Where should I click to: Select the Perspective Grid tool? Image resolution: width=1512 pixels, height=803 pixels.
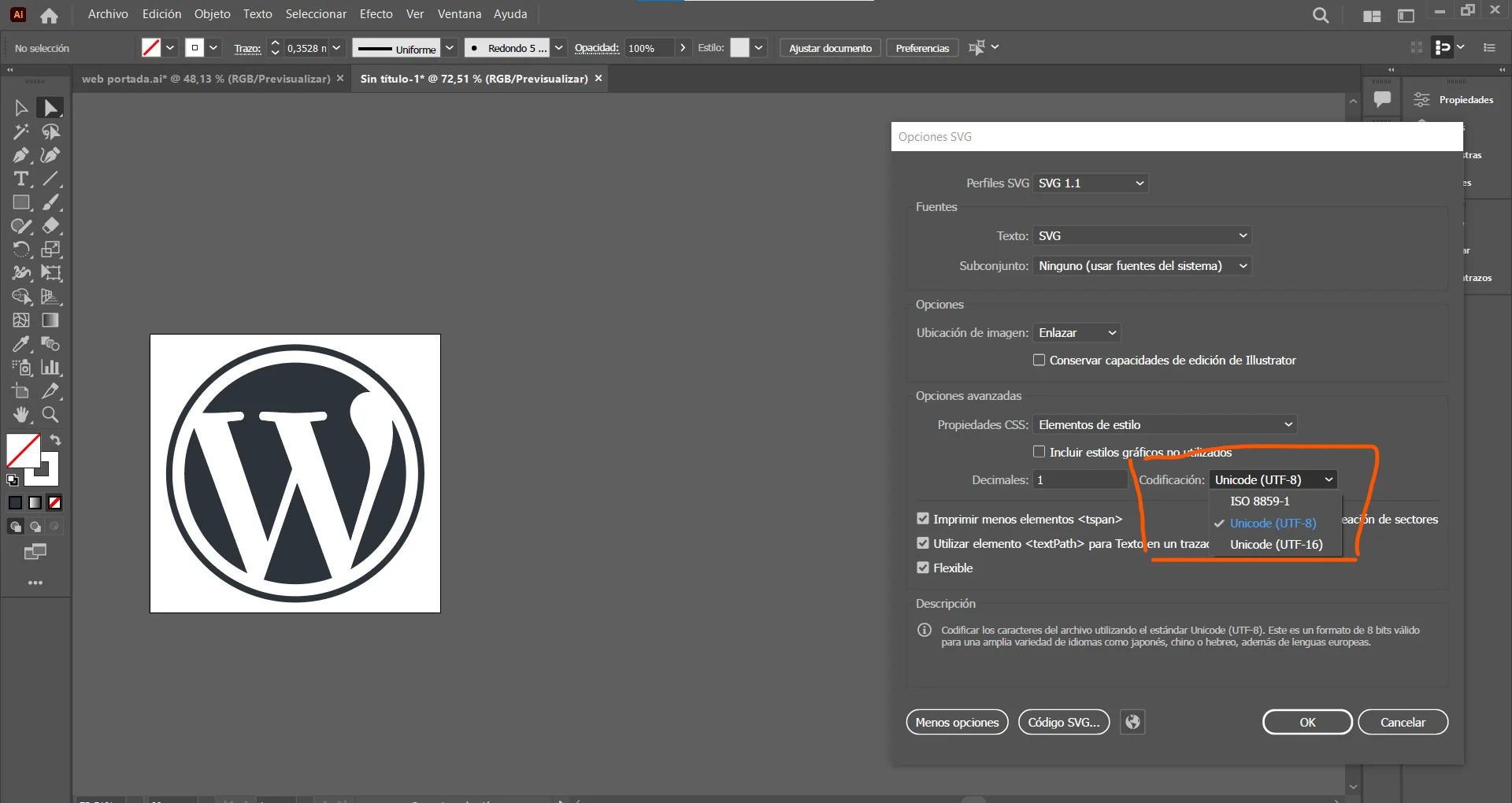tap(51, 297)
